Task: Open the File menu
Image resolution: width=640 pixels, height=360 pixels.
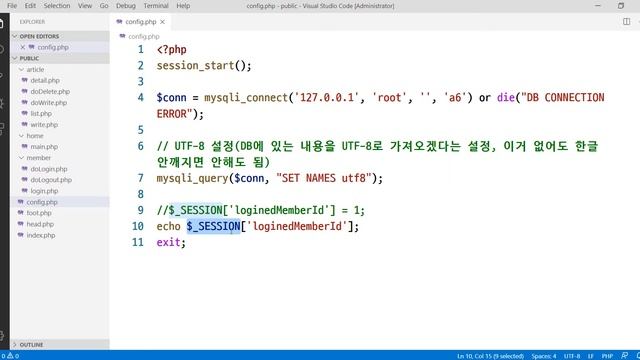Action: pyautogui.click(x=12, y=6)
